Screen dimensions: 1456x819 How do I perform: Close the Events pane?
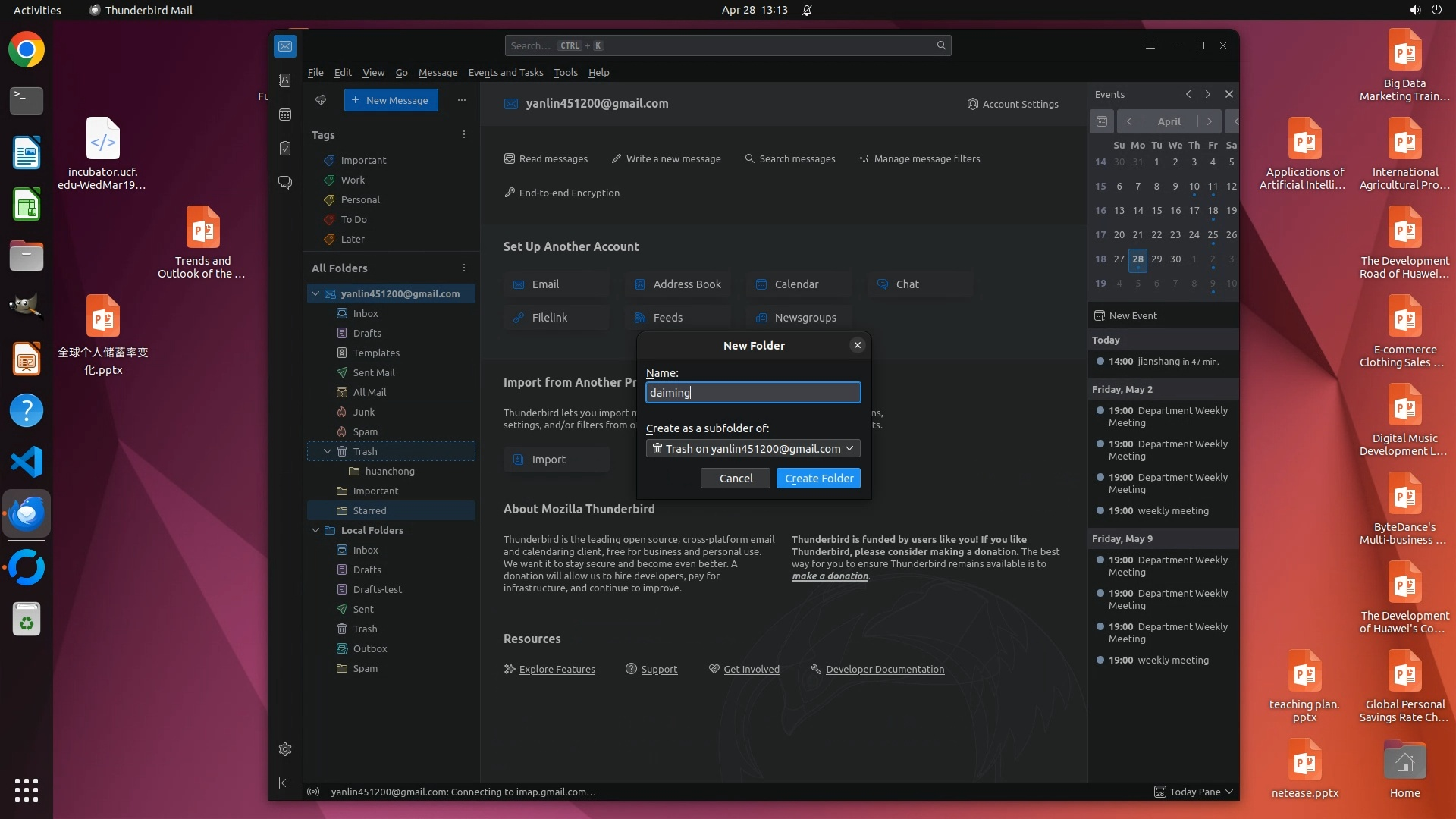coord(1229,94)
